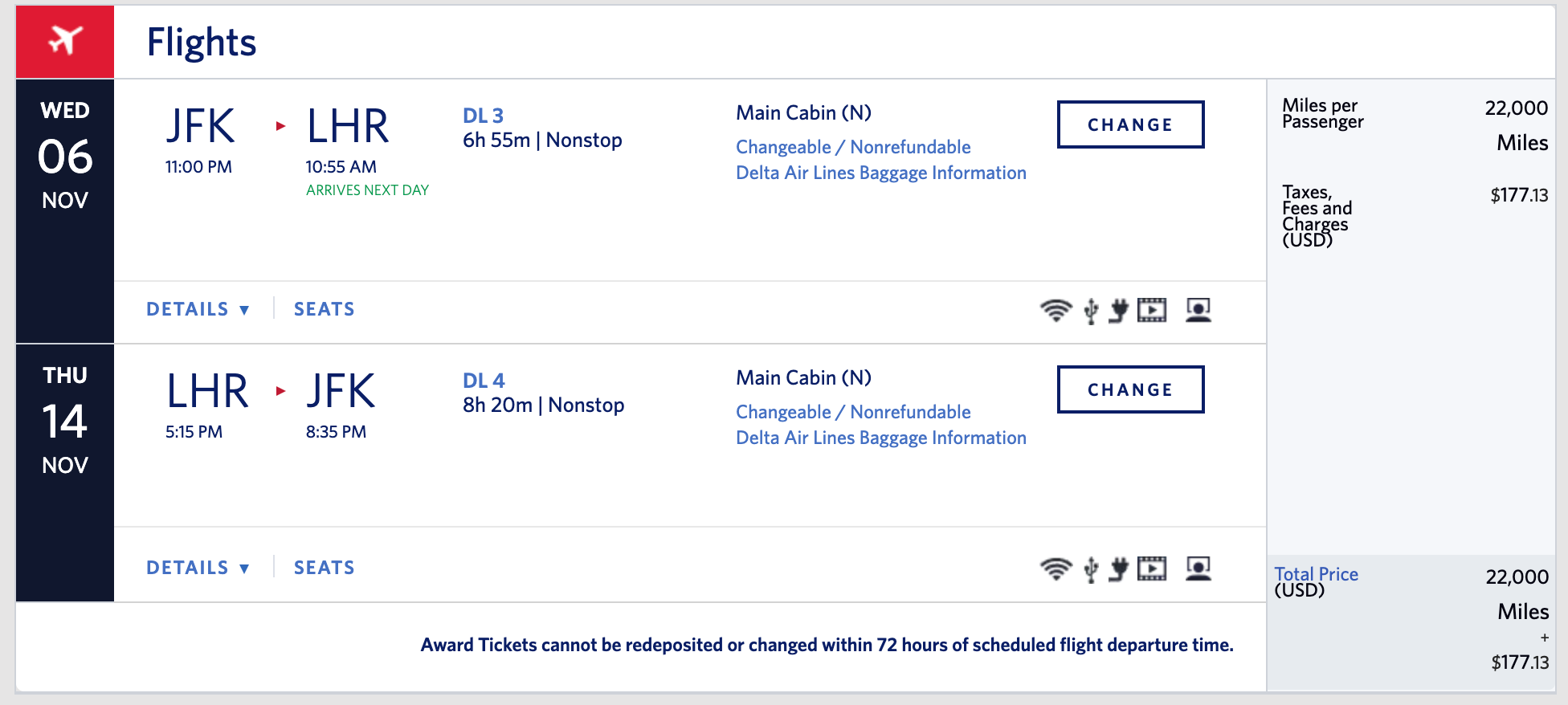Screen dimensions: 1568x705
Task: Open Seats for the LHR to JFK flight
Action: tap(324, 568)
